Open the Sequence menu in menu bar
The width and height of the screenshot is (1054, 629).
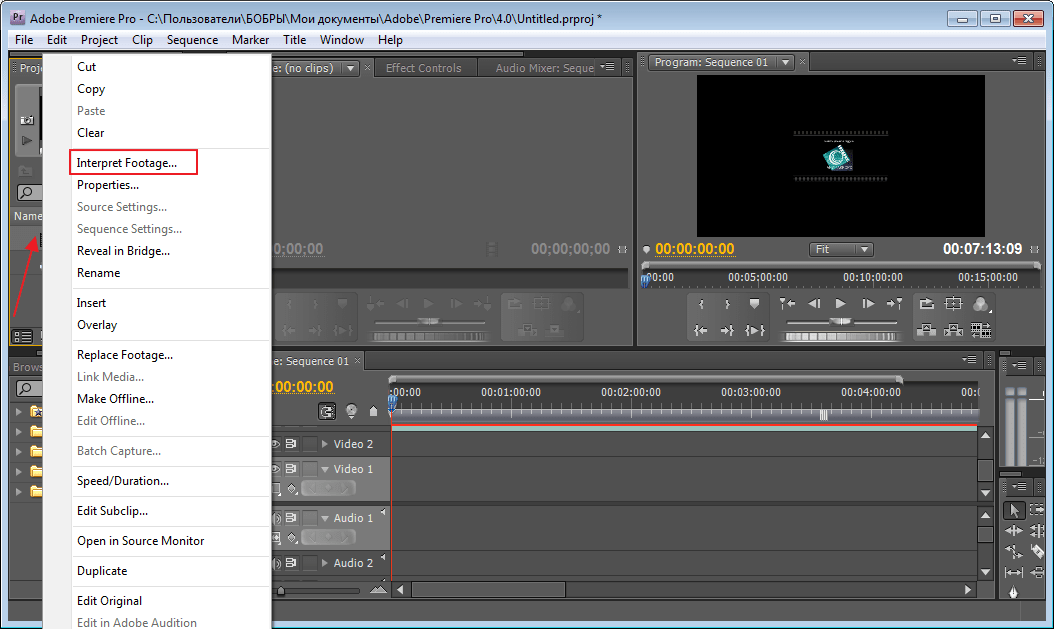click(192, 40)
